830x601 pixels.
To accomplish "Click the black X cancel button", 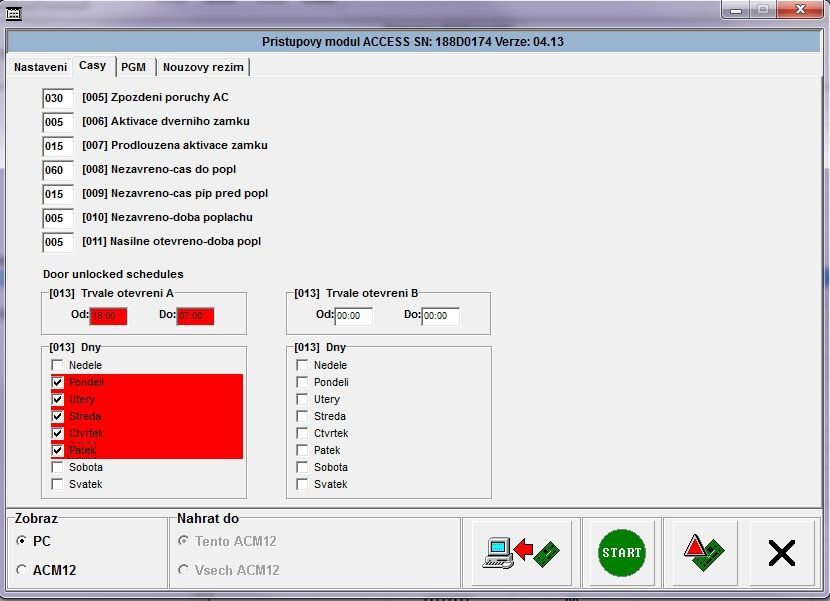I will (781, 553).
